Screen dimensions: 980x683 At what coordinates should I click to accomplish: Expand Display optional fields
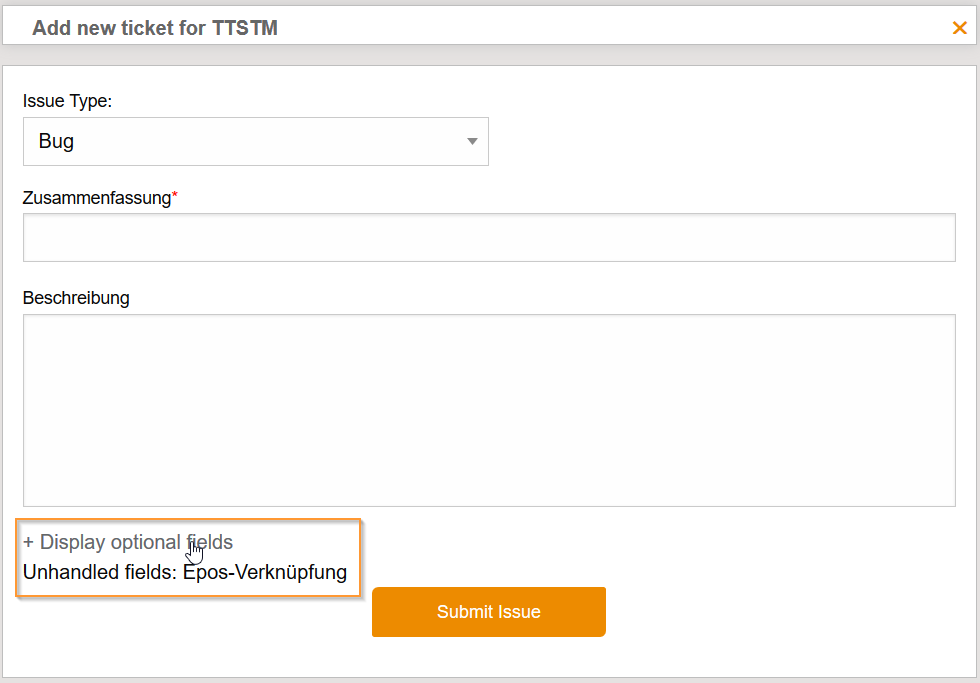128,543
